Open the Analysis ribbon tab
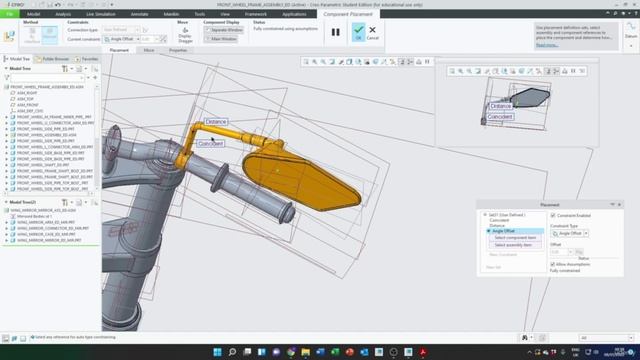Image resolution: width=640 pixels, height=360 pixels. coord(63,14)
